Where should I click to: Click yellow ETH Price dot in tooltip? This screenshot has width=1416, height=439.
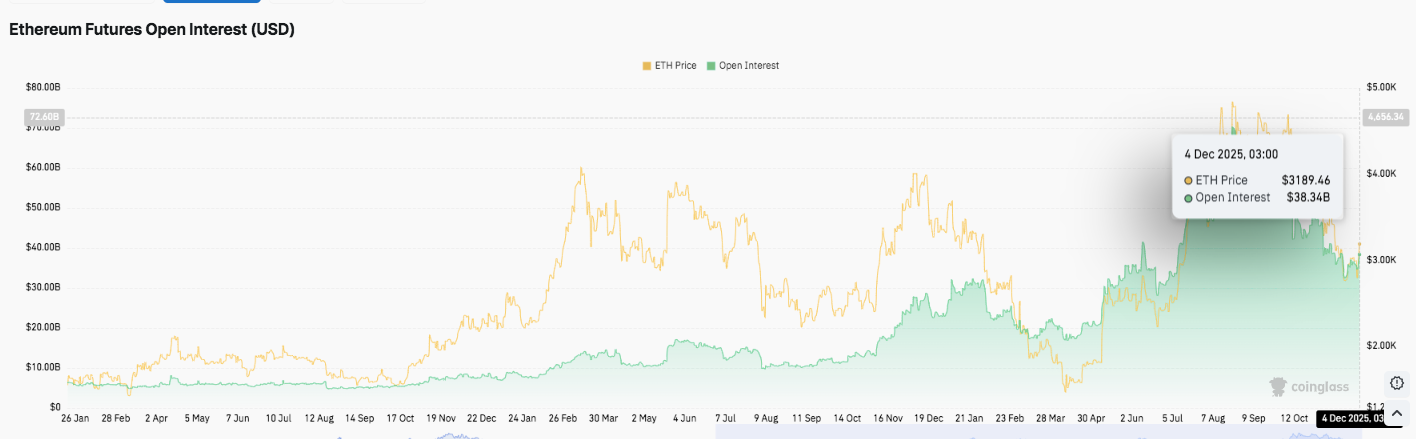point(1188,180)
